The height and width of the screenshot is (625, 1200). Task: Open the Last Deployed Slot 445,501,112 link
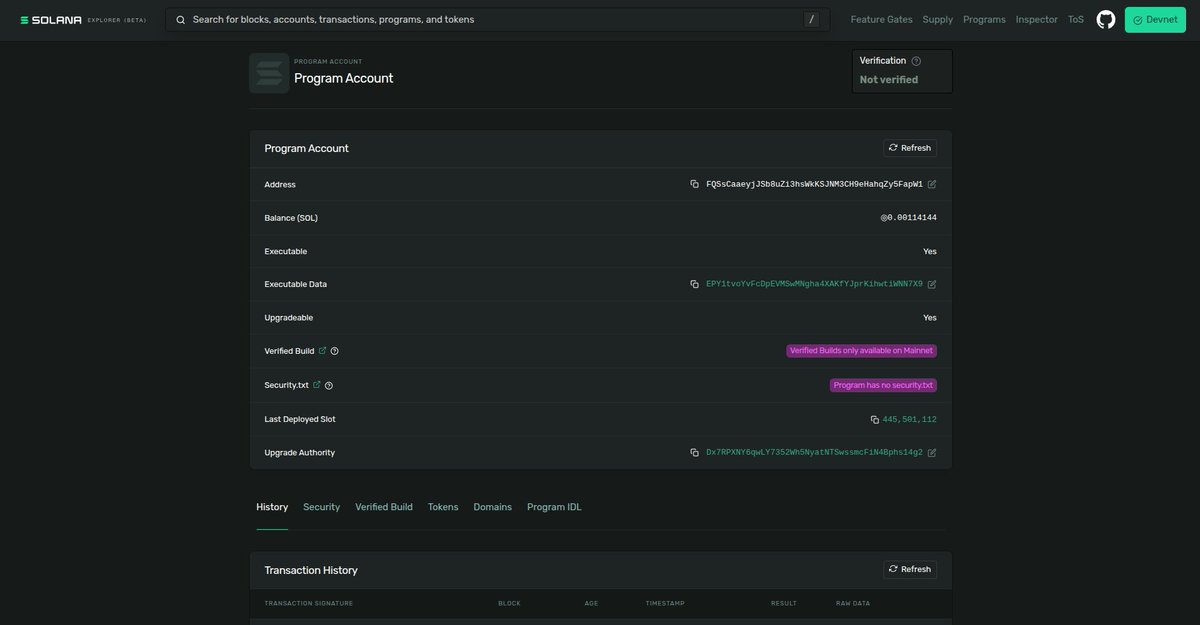[x=910, y=420]
